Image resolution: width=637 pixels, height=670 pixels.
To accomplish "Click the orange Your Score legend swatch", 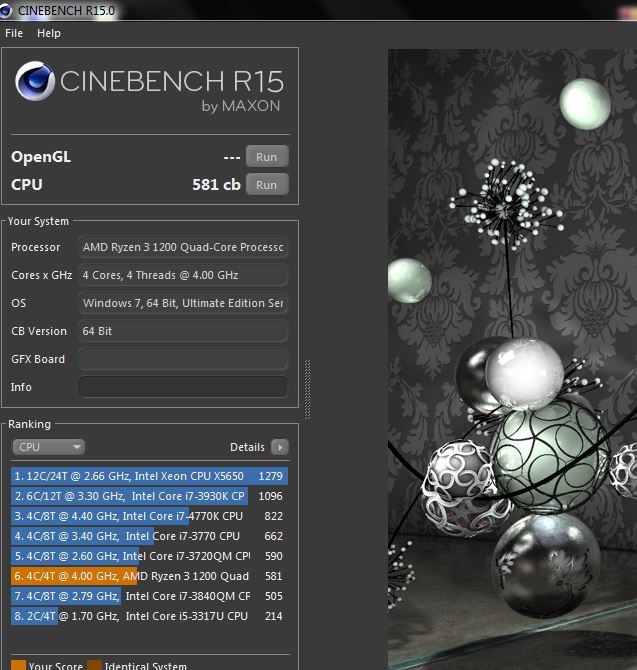I will click(x=18, y=665).
